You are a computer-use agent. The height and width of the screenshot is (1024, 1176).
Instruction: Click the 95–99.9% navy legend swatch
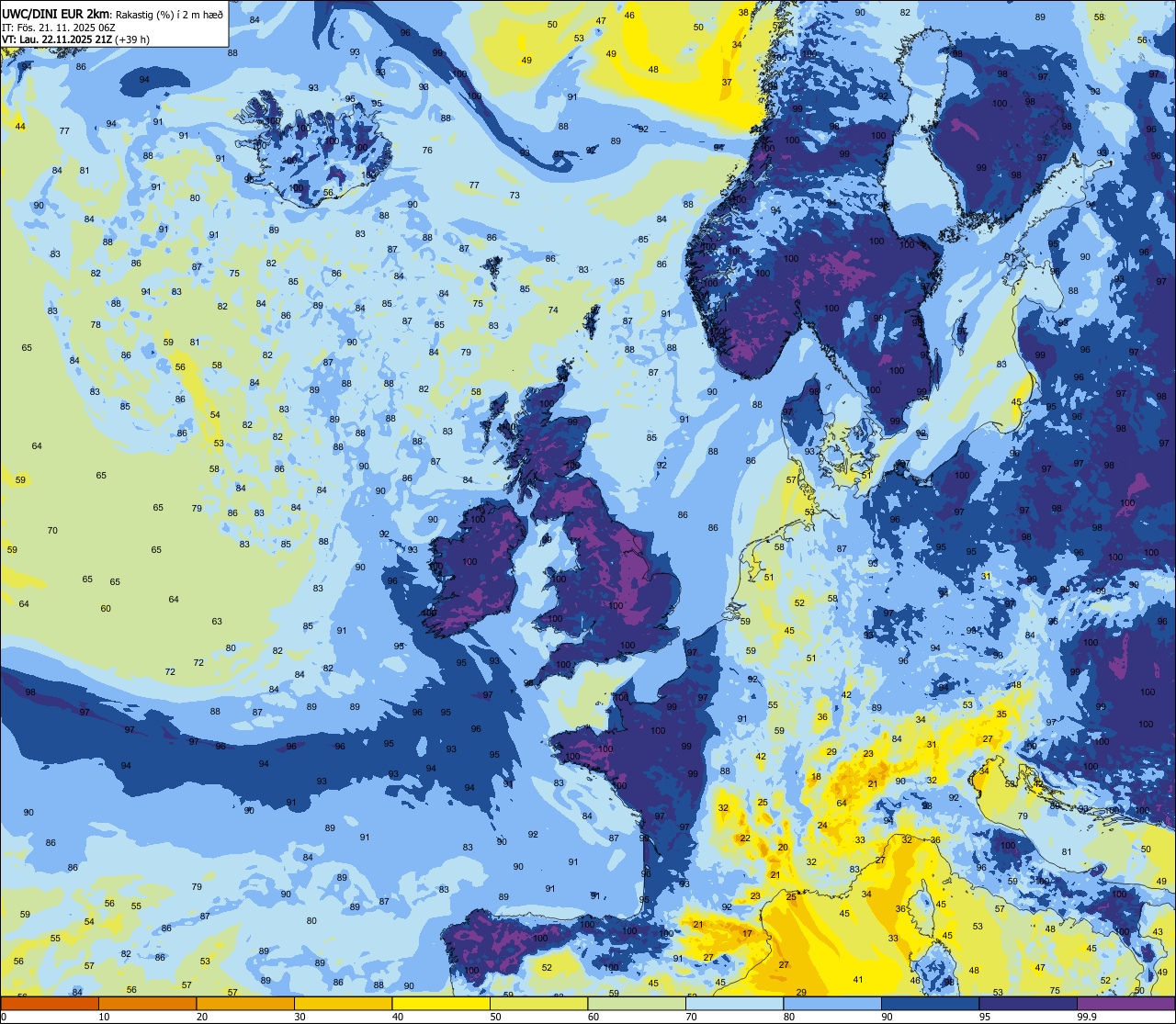click(x=1028, y=1003)
